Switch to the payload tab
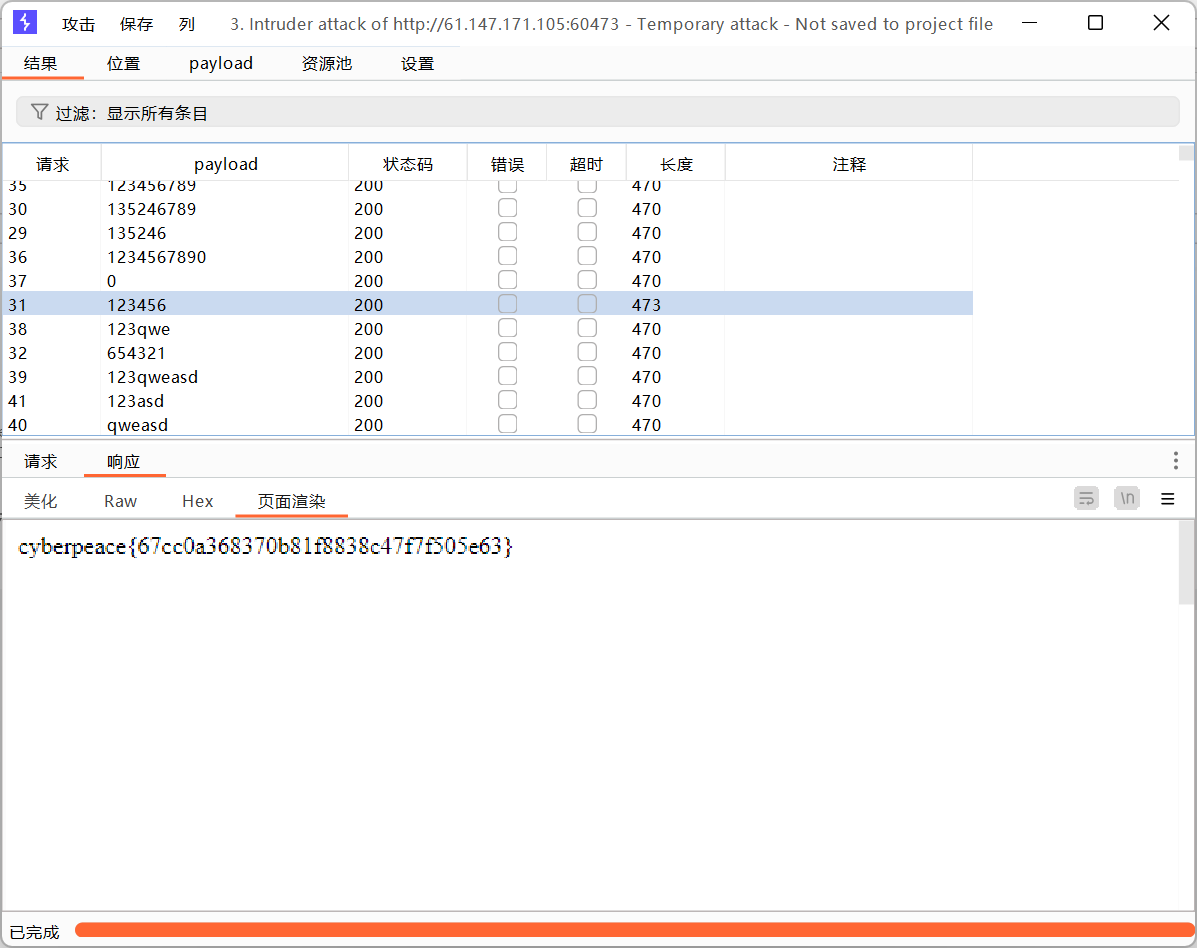 pyautogui.click(x=221, y=63)
